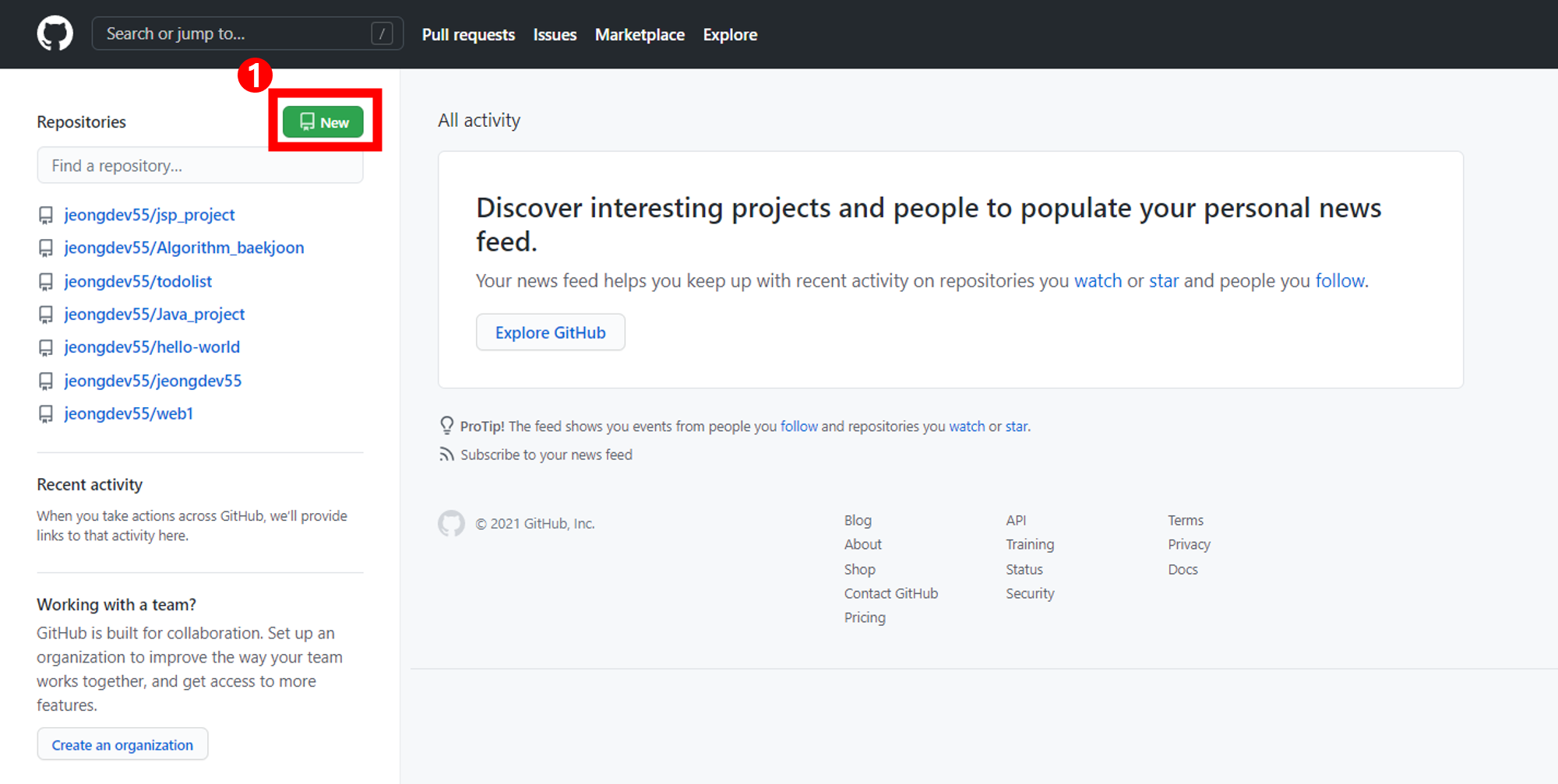Click Create an organization button
Image resolution: width=1558 pixels, height=784 pixels.
pos(122,744)
